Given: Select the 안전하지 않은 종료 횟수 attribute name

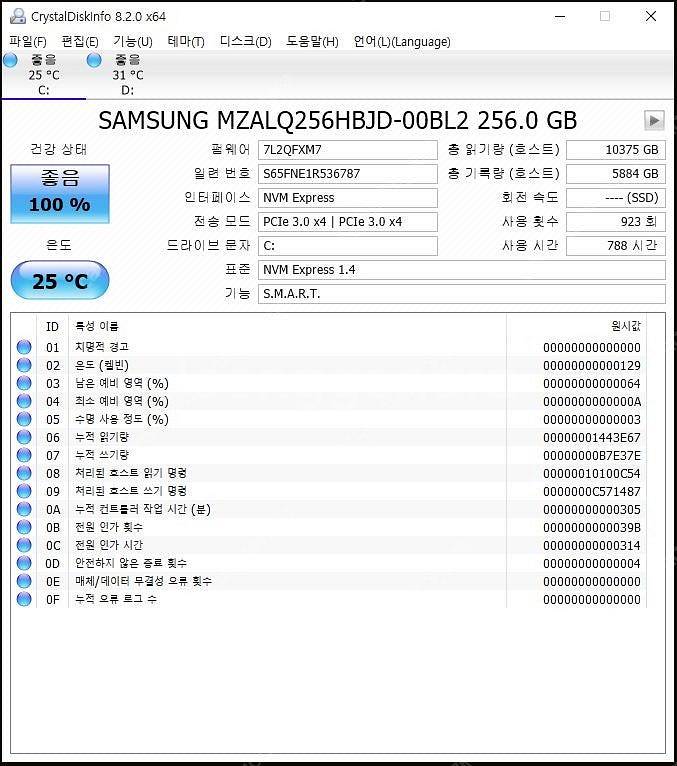Looking at the screenshot, I should (131, 563).
